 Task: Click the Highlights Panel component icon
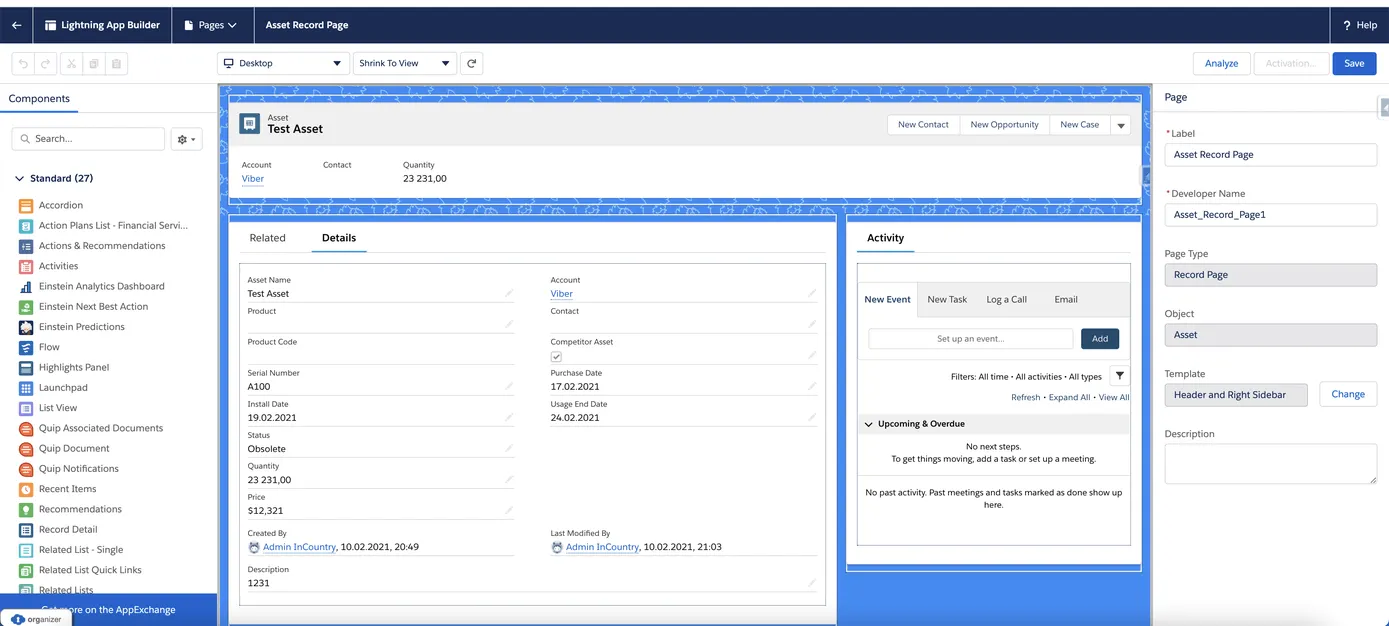26,367
